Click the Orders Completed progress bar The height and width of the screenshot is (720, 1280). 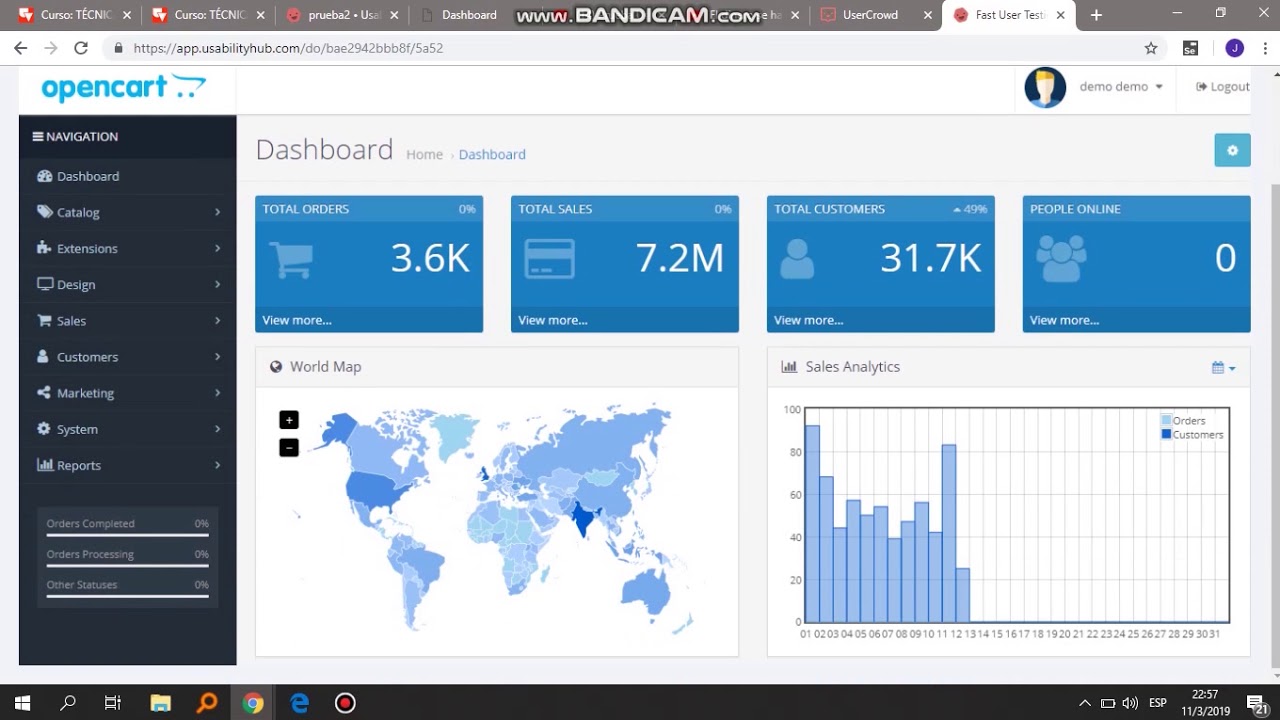point(127,535)
